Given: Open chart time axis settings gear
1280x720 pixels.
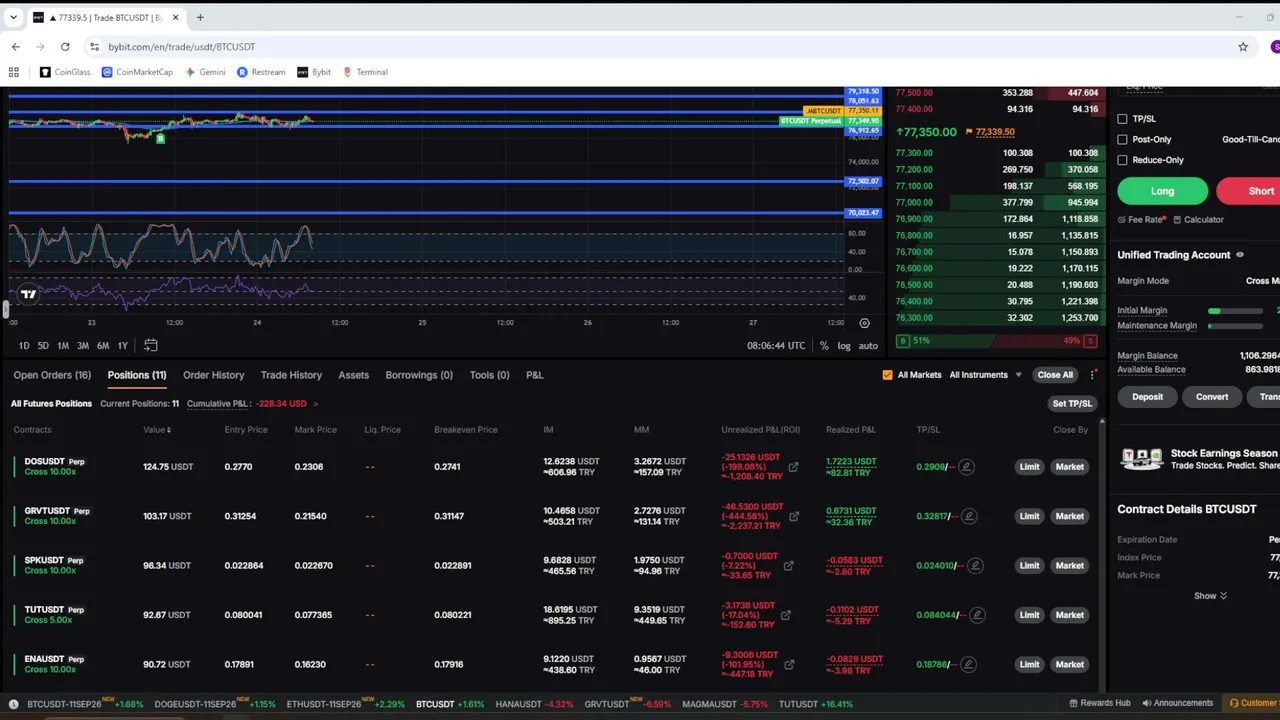Looking at the screenshot, I should 865,323.
